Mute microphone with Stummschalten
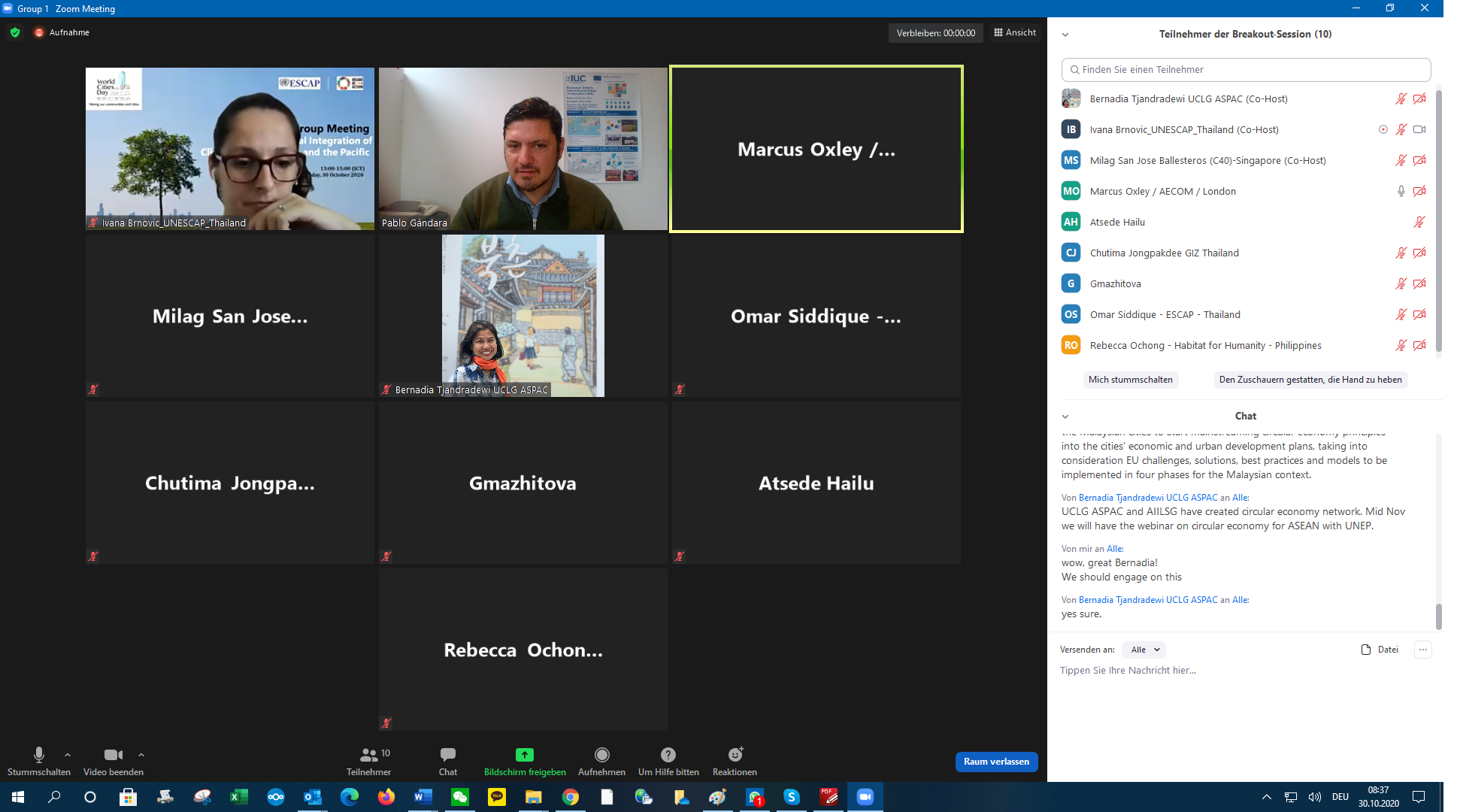Image resolution: width=1457 pixels, height=812 pixels. (38, 754)
